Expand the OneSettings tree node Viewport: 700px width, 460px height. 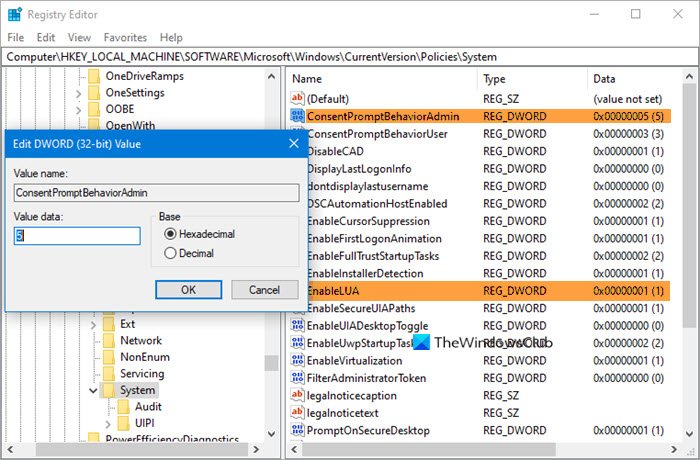point(78,93)
